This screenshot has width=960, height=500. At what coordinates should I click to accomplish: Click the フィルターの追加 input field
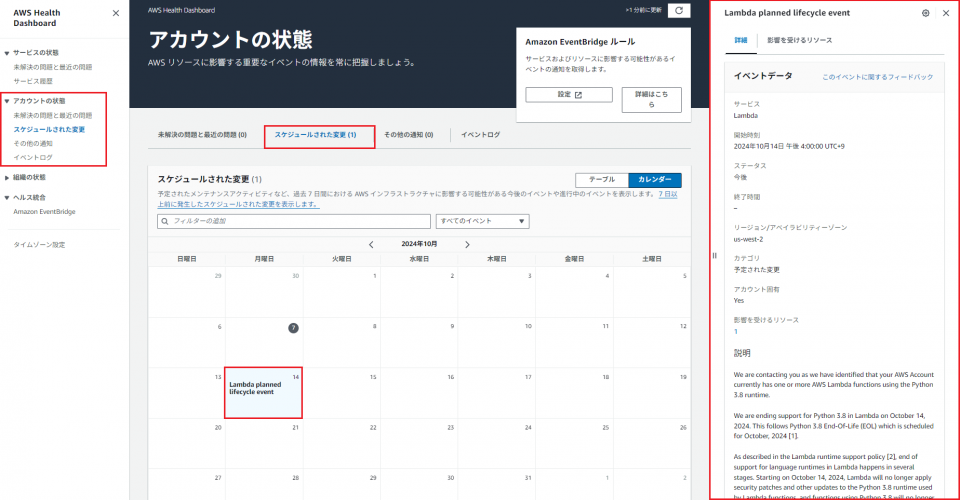[x=294, y=221]
